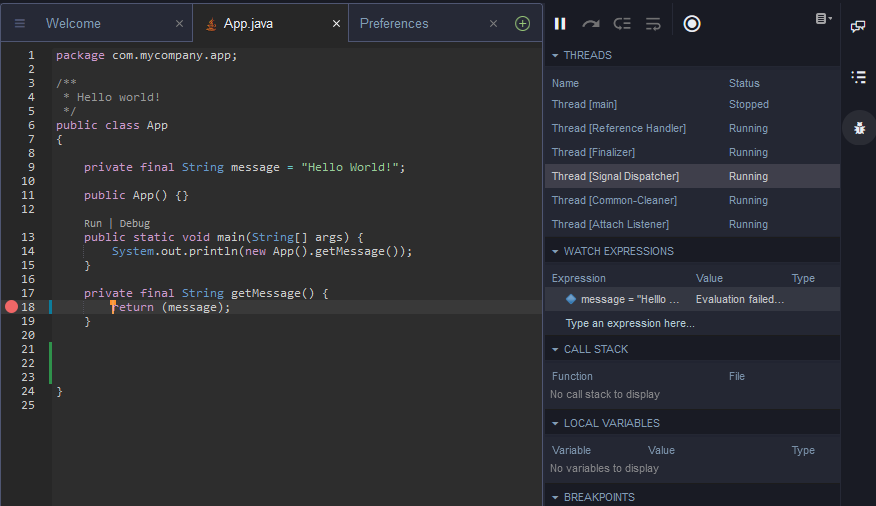Add a new tab with plus icon
This screenshot has height=506, width=876.
click(x=522, y=23)
